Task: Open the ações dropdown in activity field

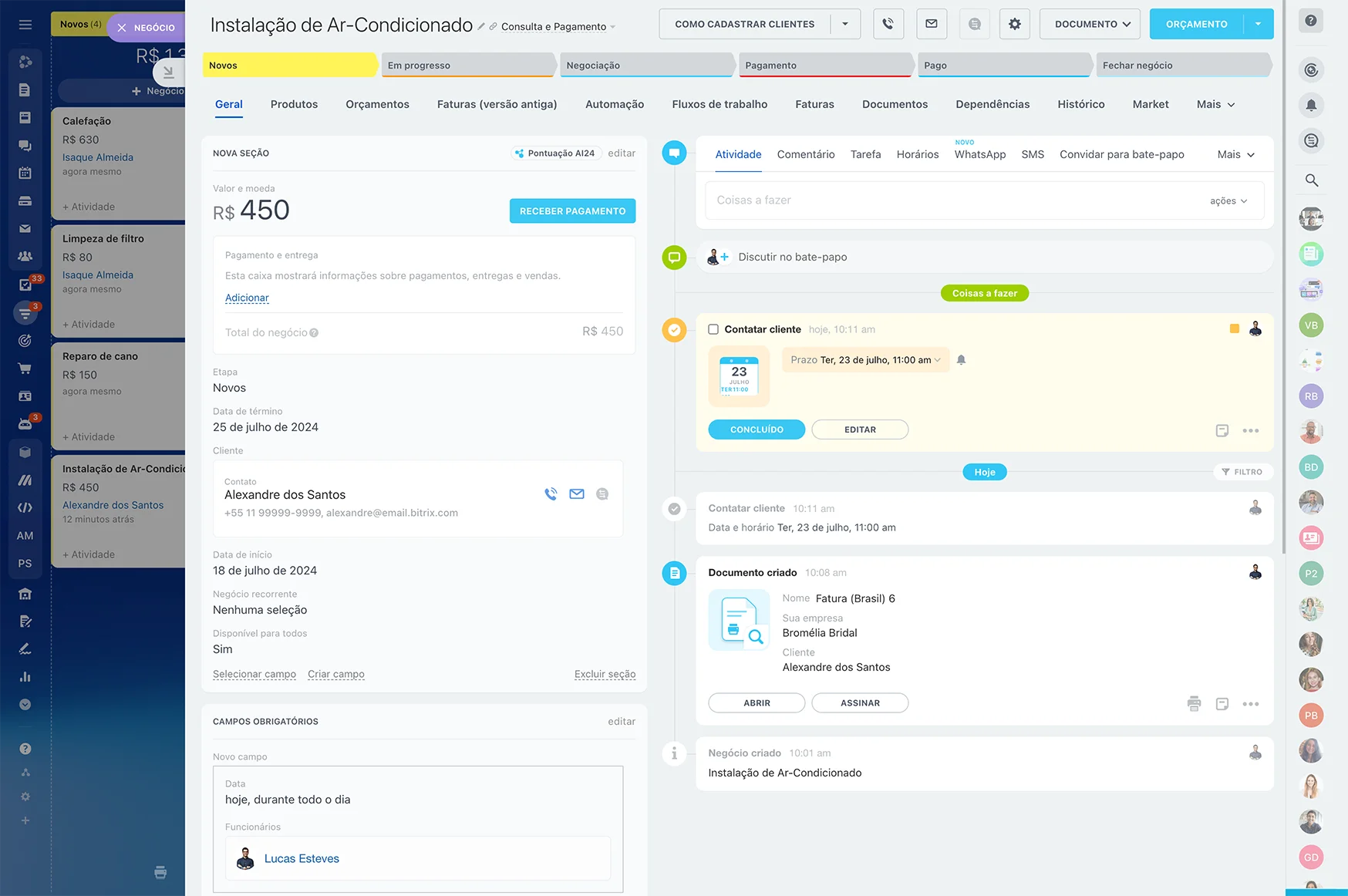Action: pyautogui.click(x=1228, y=200)
